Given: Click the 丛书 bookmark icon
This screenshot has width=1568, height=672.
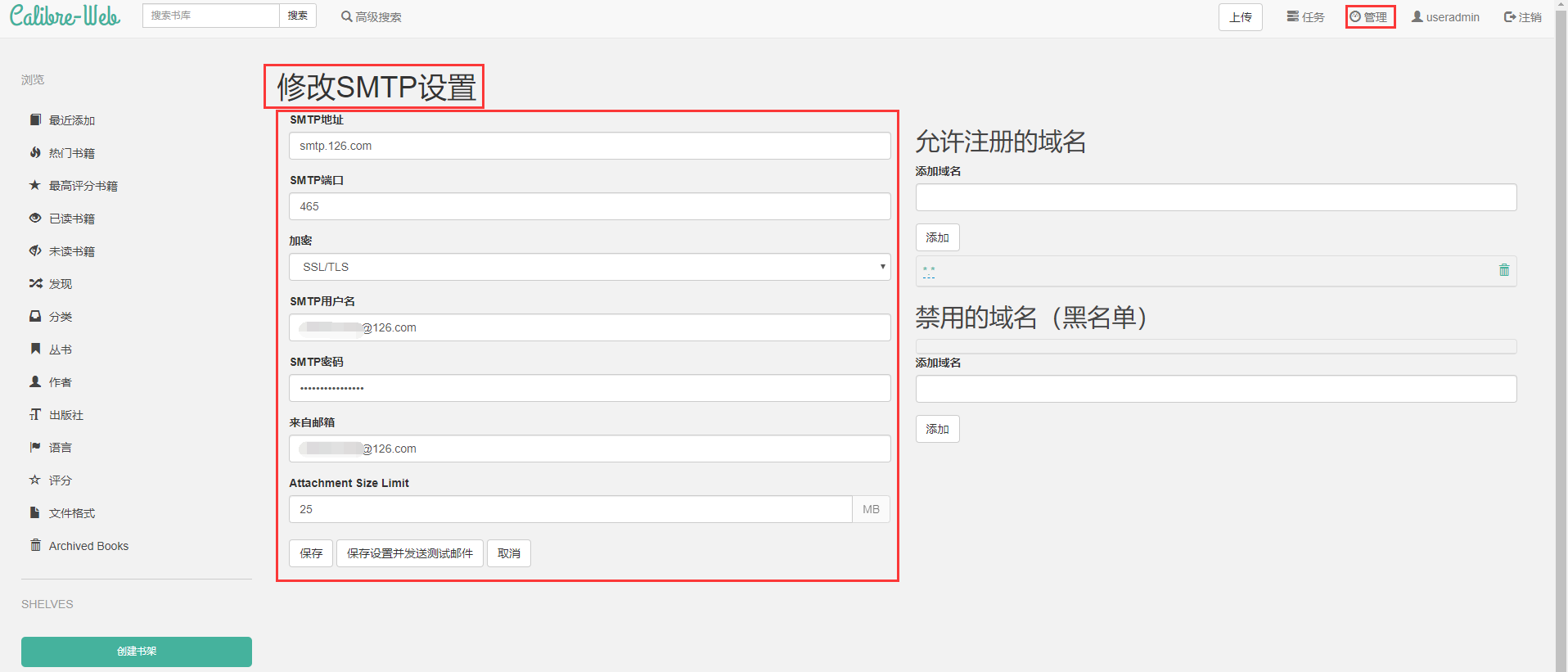Looking at the screenshot, I should [35, 349].
